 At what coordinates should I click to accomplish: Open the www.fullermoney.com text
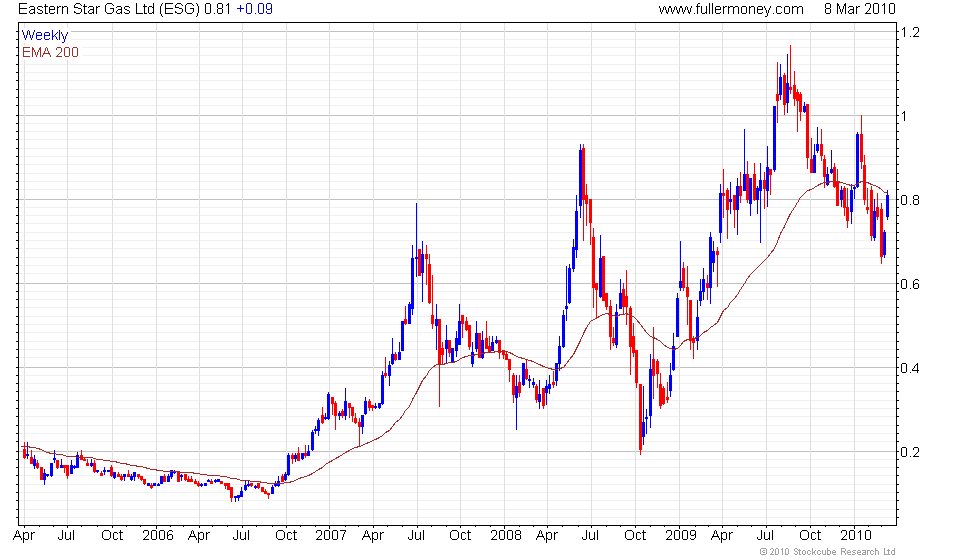731,9
